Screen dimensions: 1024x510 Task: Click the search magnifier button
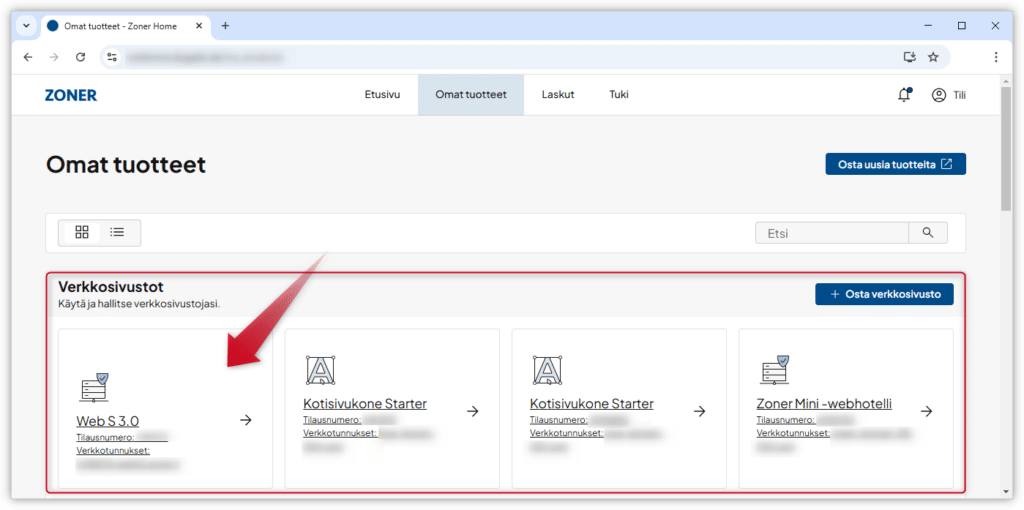(x=927, y=233)
